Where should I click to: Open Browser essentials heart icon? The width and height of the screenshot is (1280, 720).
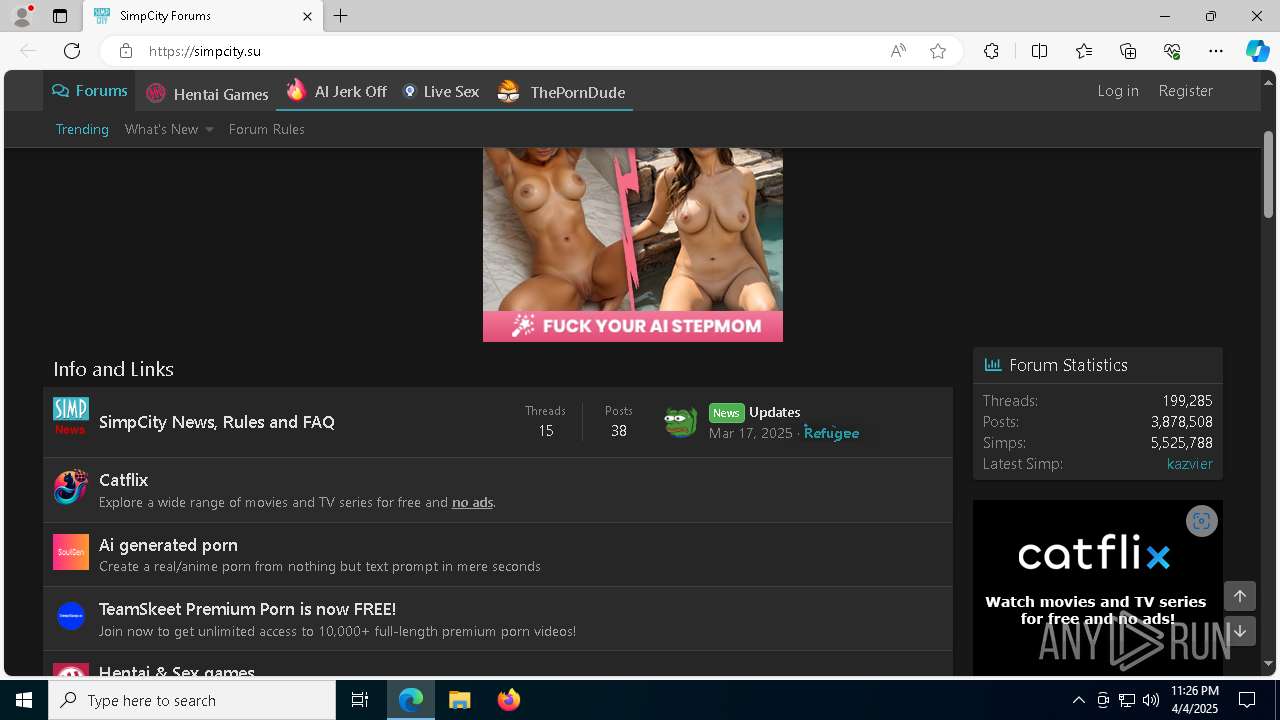tap(1172, 51)
